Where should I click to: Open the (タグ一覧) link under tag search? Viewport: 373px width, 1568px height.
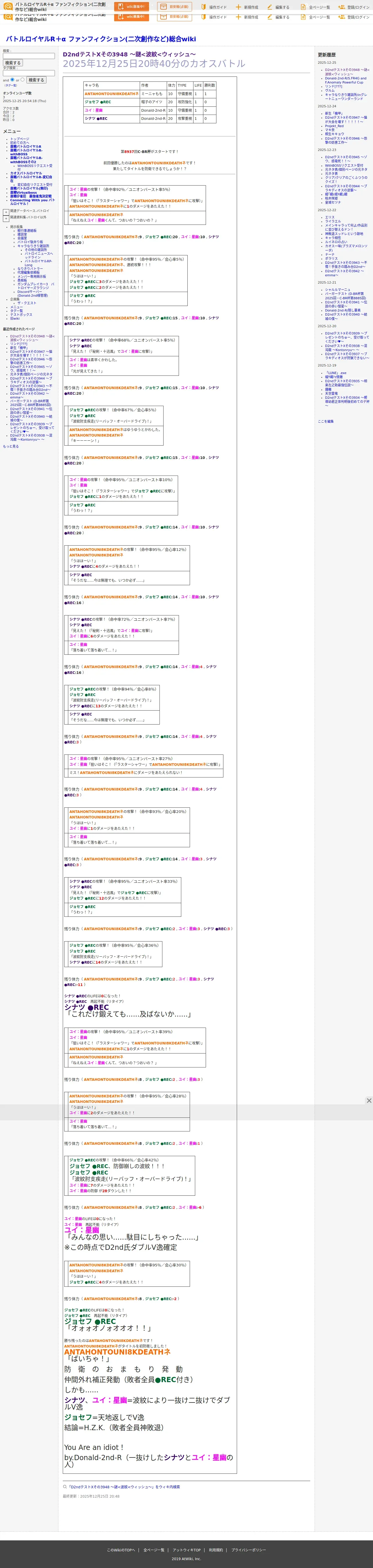pyautogui.click(x=11, y=85)
